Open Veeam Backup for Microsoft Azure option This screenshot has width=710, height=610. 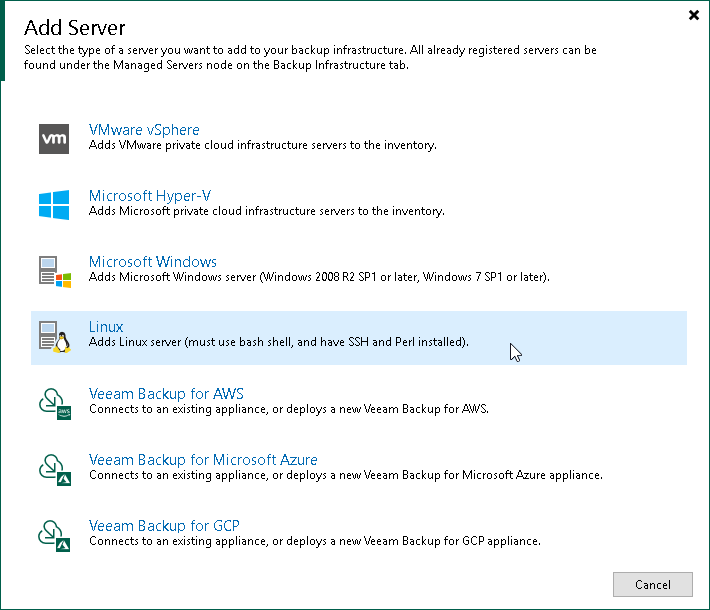(x=203, y=460)
